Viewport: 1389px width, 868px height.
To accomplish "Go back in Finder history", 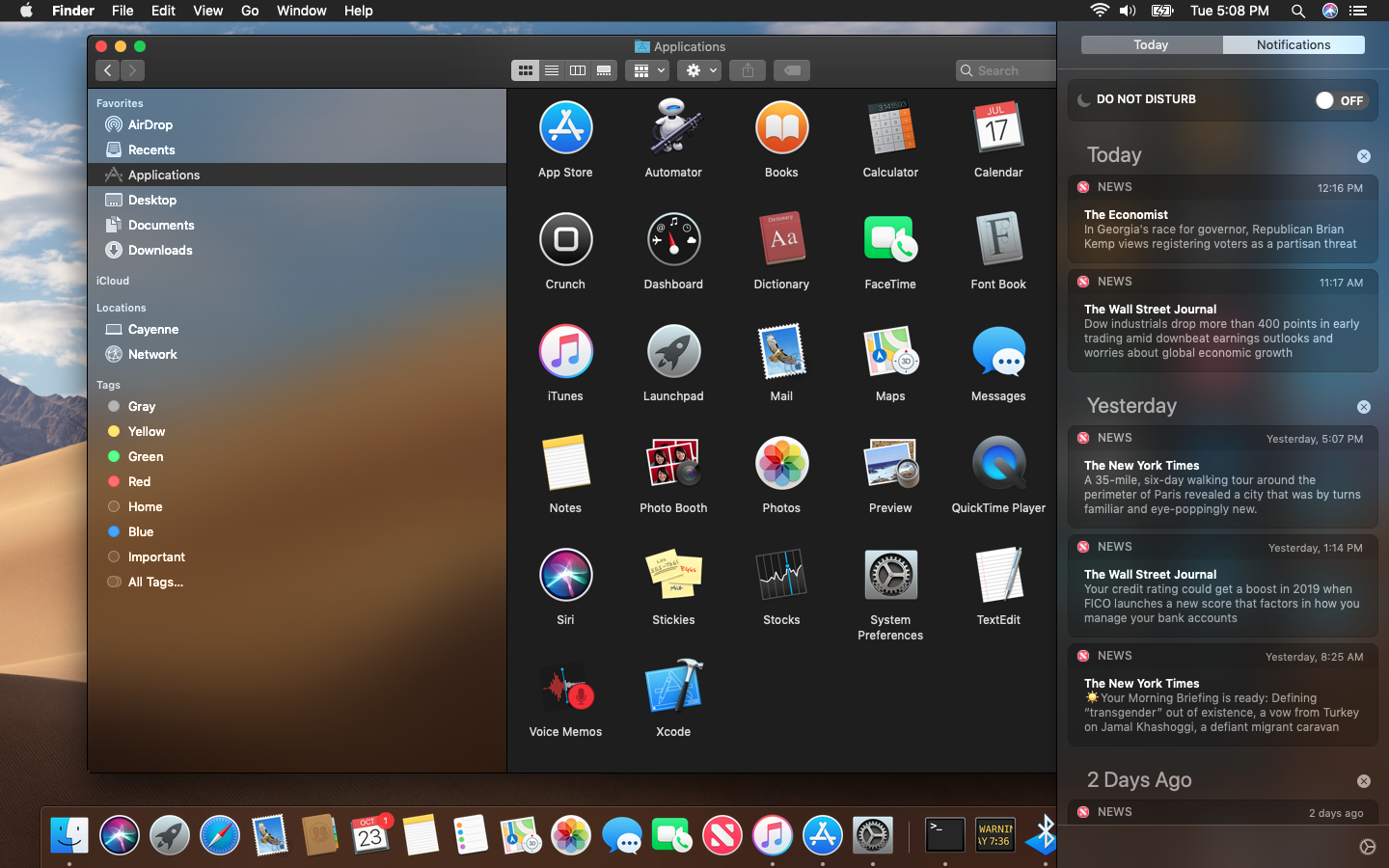I will [108, 70].
